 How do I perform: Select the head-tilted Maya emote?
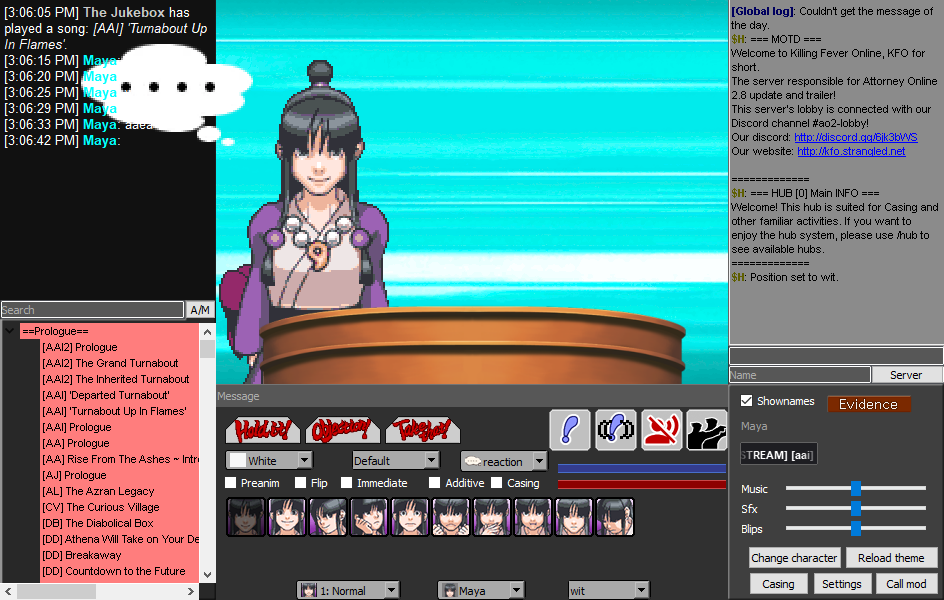[x=328, y=517]
